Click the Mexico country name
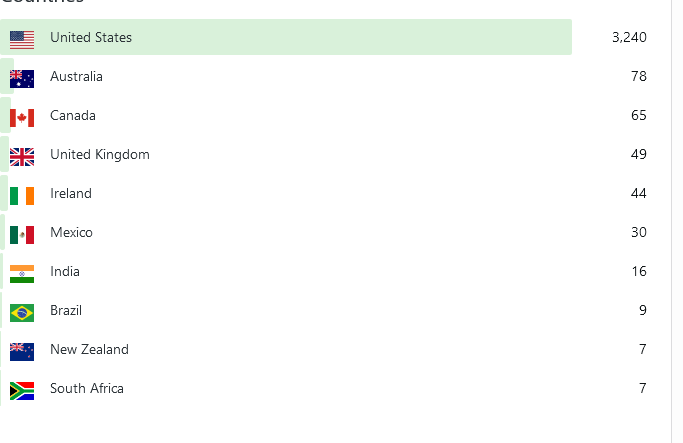The height and width of the screenshot is (443, 683). coord(72,233)
